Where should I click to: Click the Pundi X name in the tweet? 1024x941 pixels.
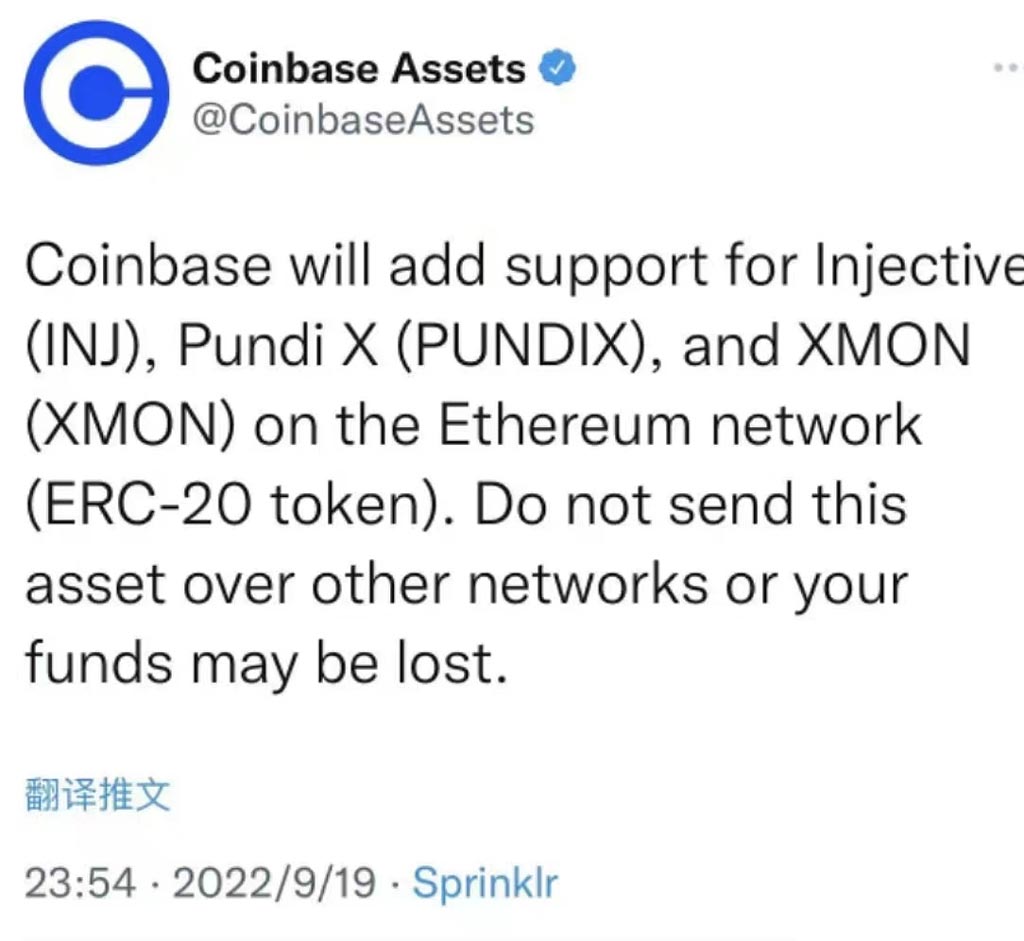click(x=278, y=345)
